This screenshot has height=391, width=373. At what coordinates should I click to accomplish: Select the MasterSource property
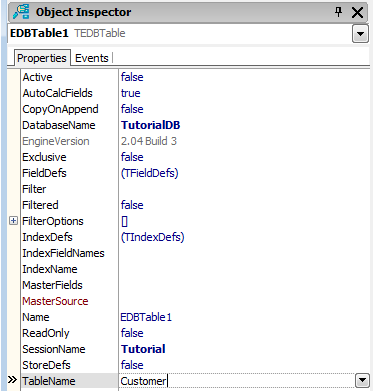pos(55,301)
